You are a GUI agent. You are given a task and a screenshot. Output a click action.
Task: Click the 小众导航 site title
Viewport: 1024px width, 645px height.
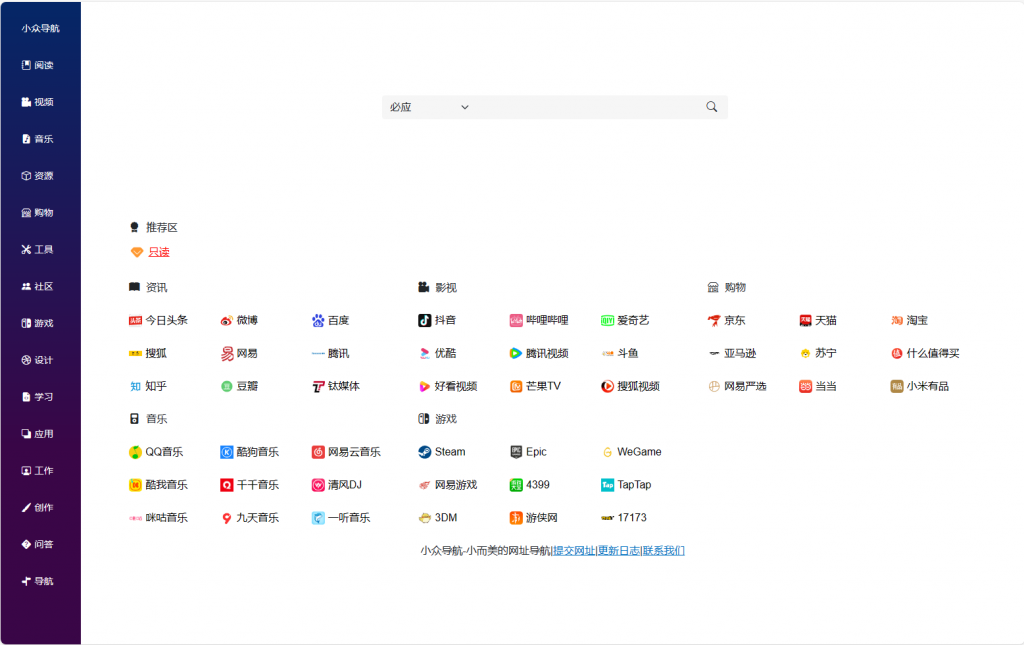(40, 28)
